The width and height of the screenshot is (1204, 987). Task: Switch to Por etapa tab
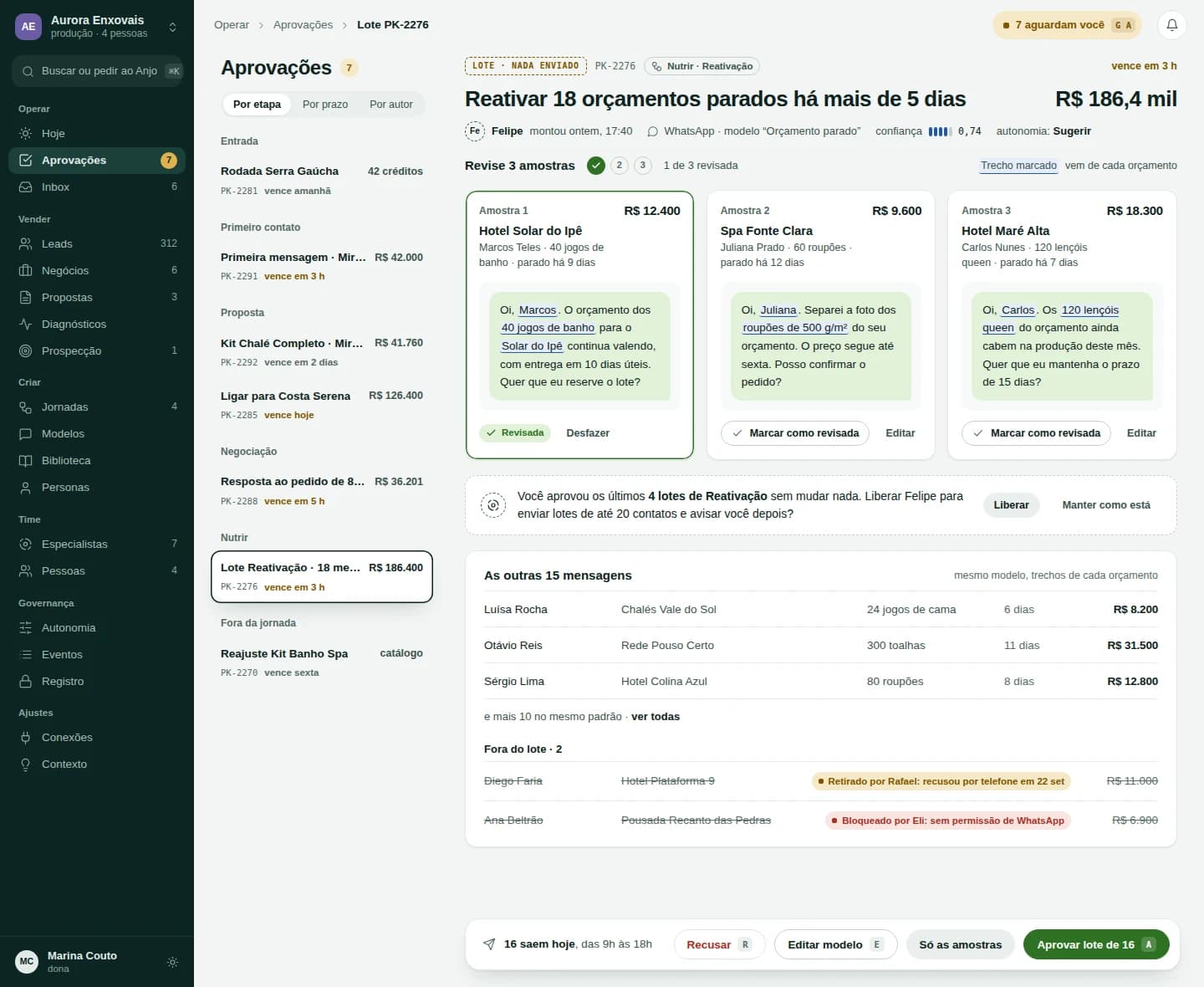[257, 105]
